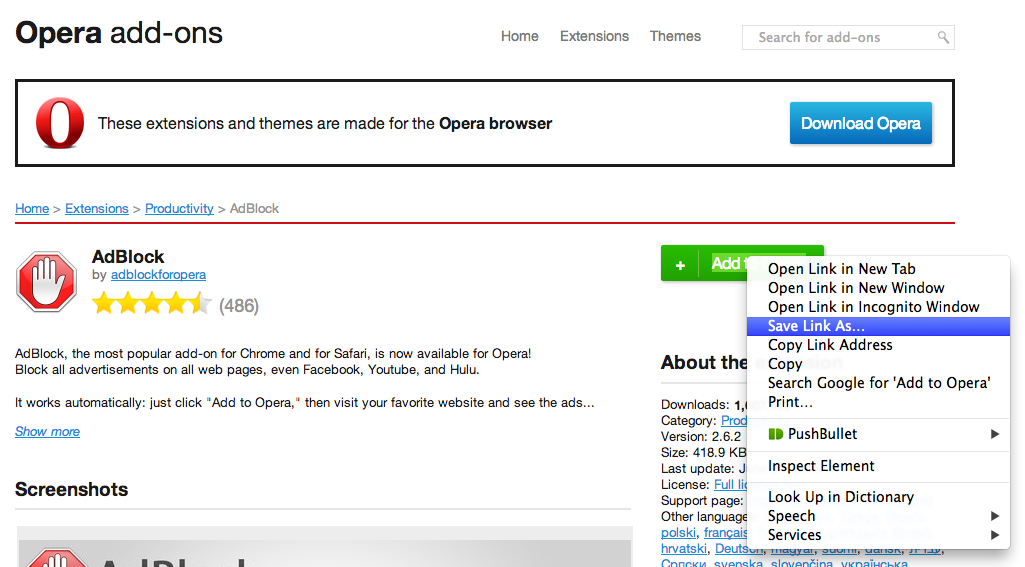The image size is (1025, 567).
Task: Choose Open Link in Incognito Window
Action: (879, 307)
